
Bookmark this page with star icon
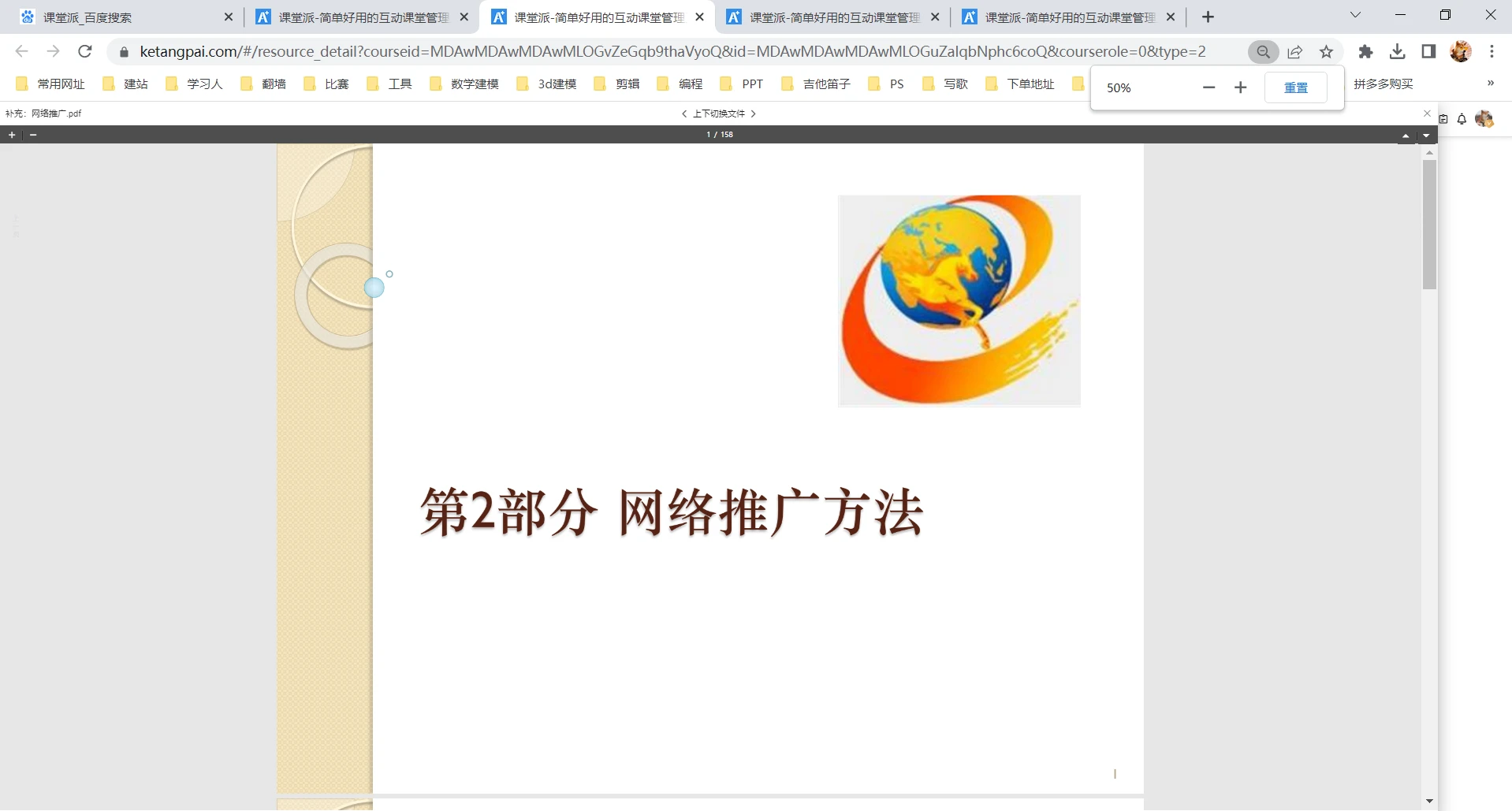pyautogui.click(x=1326, y=52)
